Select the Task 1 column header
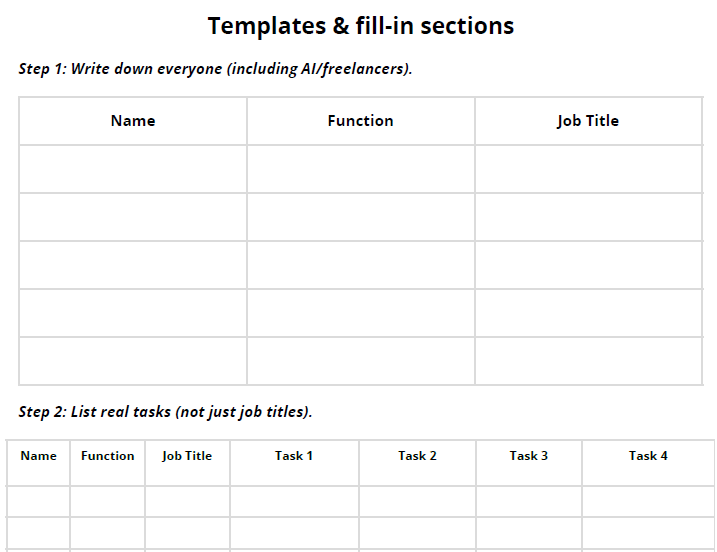The width and height of the screenshot is (717, 552). pos(294,456)
